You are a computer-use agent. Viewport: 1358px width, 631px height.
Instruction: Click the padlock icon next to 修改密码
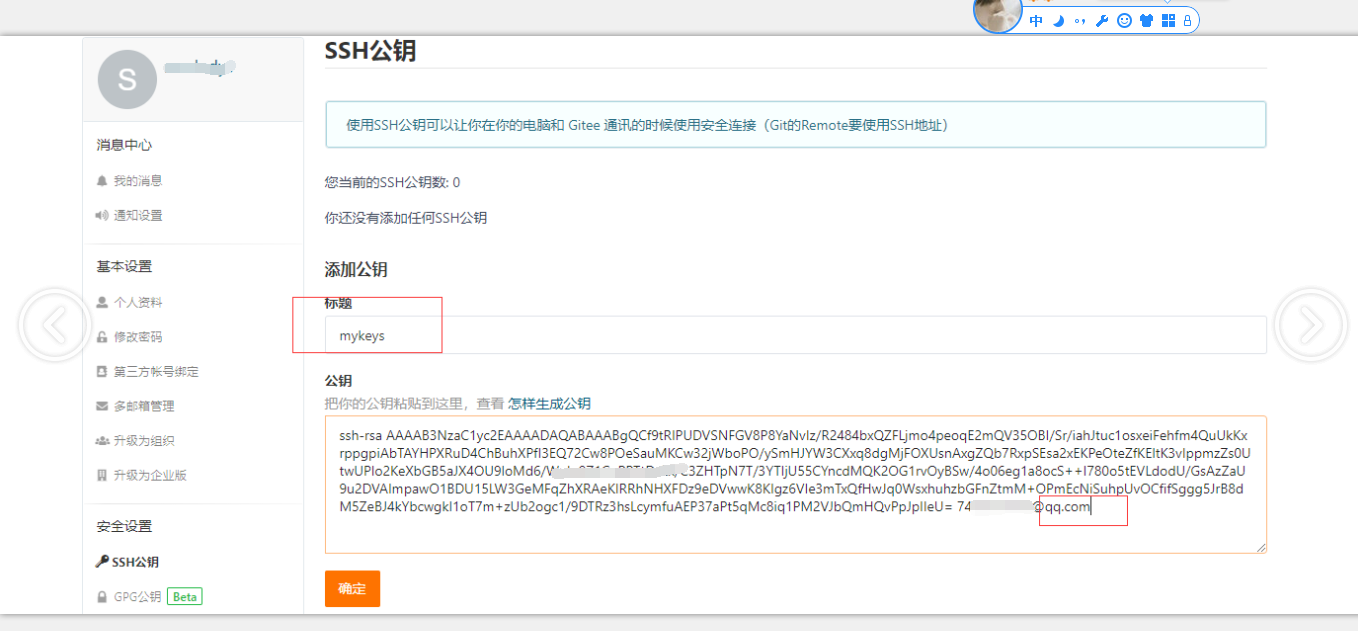tap(102, 336)
